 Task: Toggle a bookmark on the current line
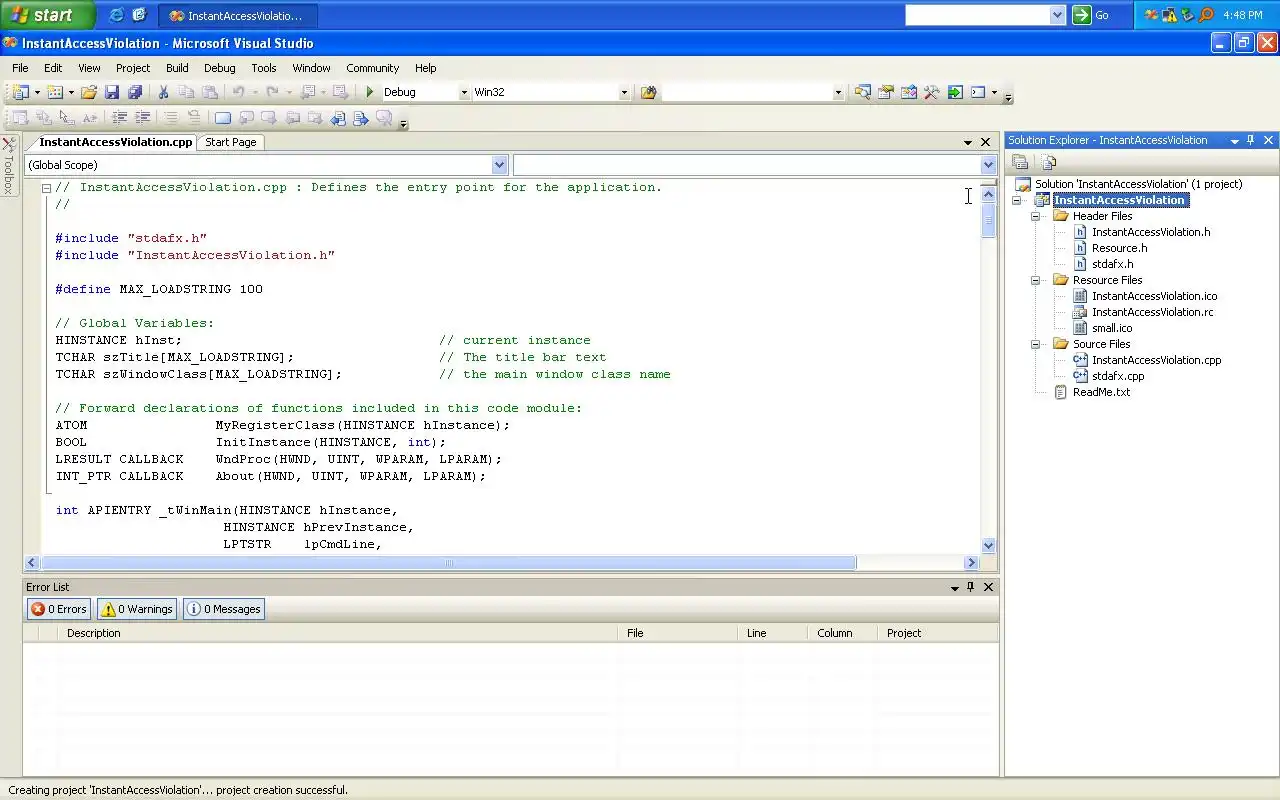222,118
